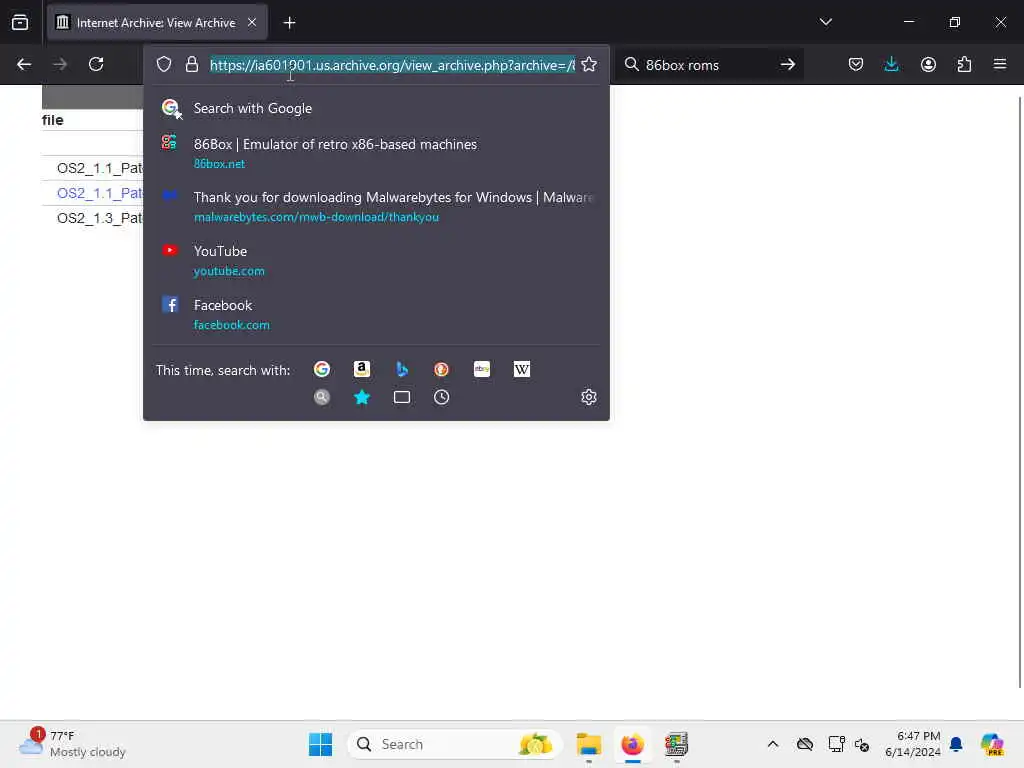Open Firefox application hamburger menu
This screenshot has height=768, width=1024.
point(999,64)
